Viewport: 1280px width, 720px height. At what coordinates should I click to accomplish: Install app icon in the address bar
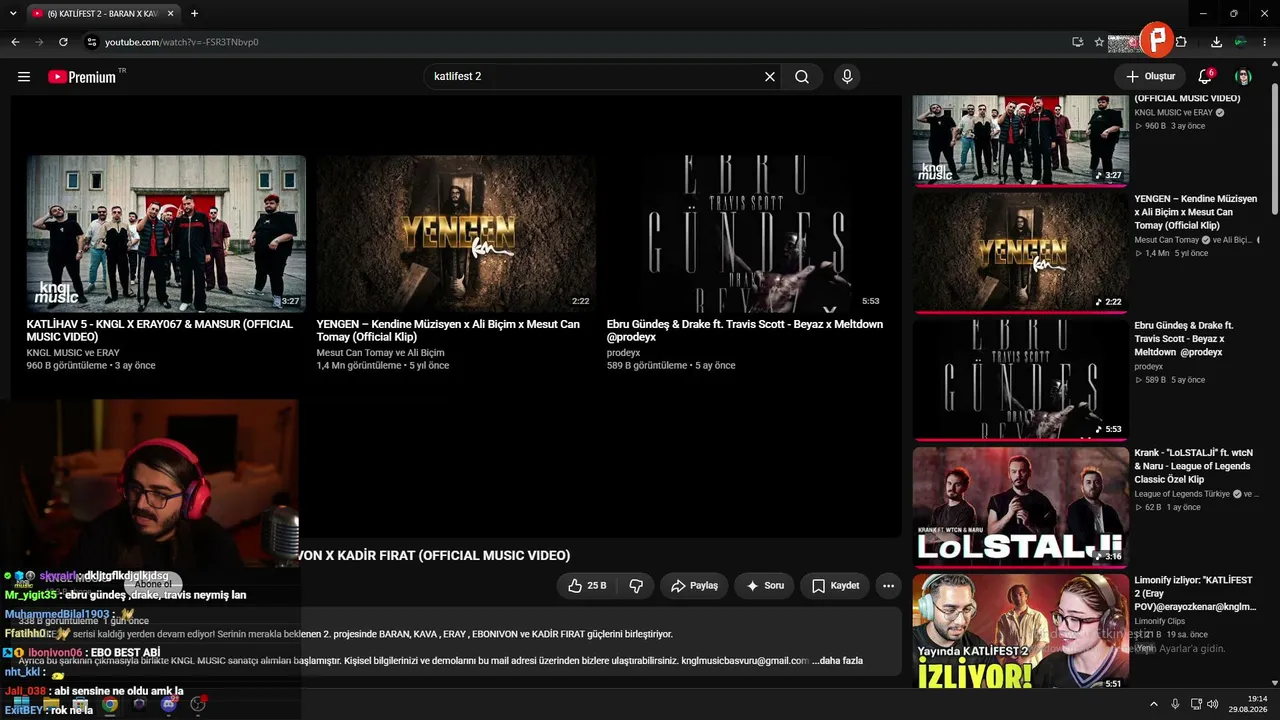1077,42
